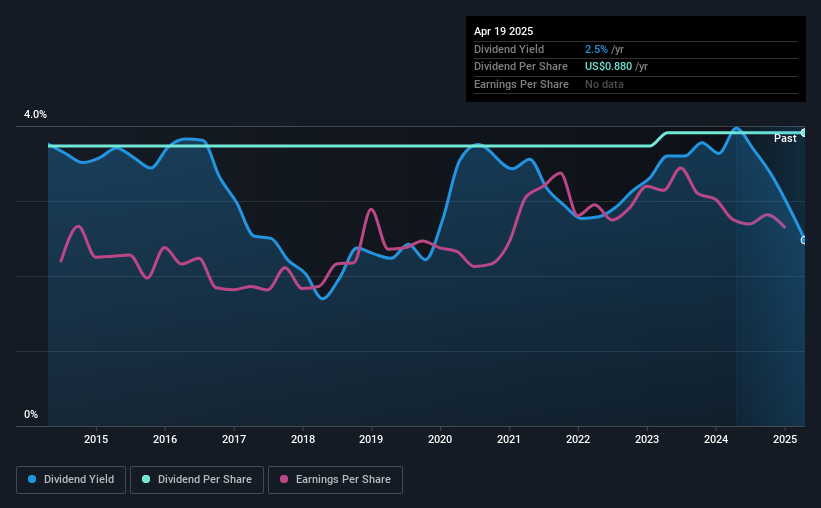Select the 2021 x-axis label

pyautogui.click(x=508, y=439)
